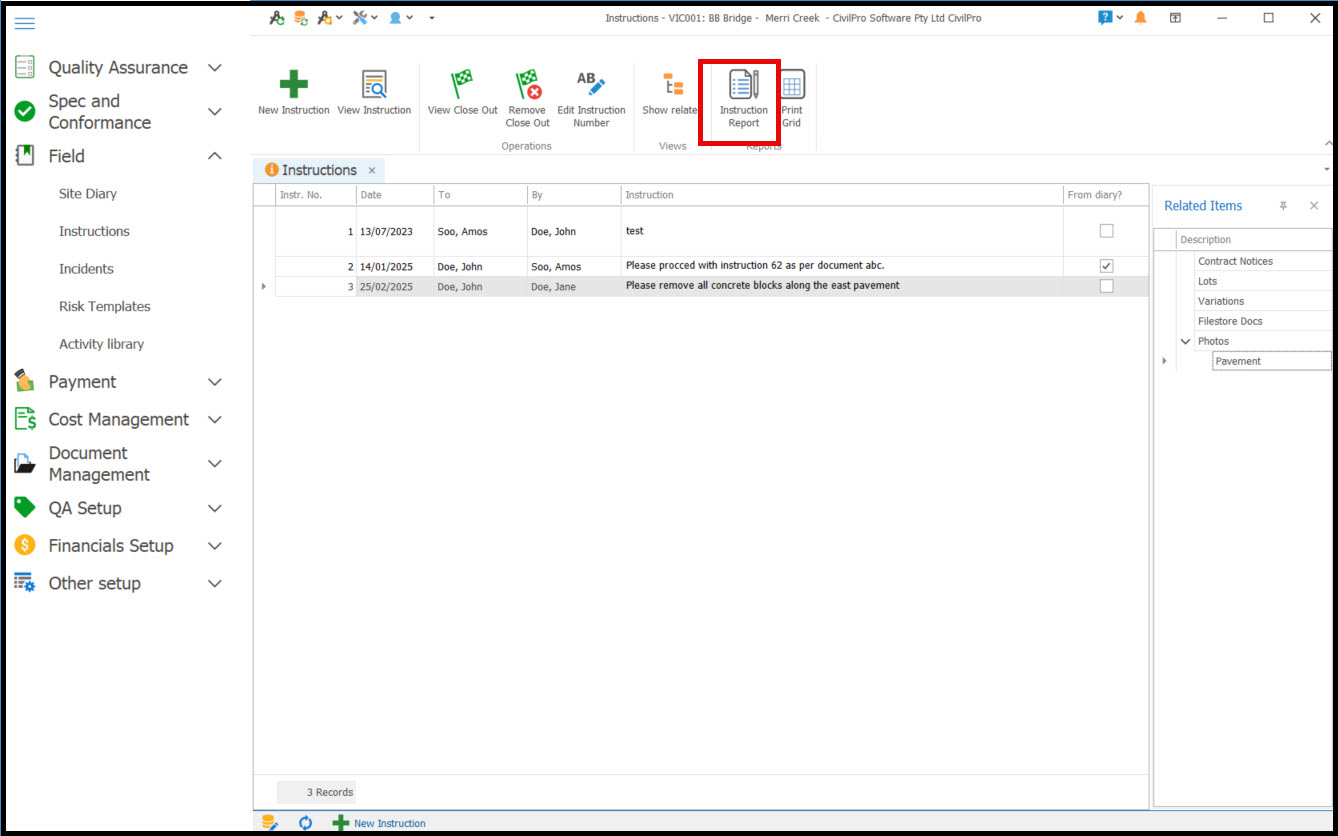Click the Print Grid icon
1338x836 pixels.
tap(792, 87)
